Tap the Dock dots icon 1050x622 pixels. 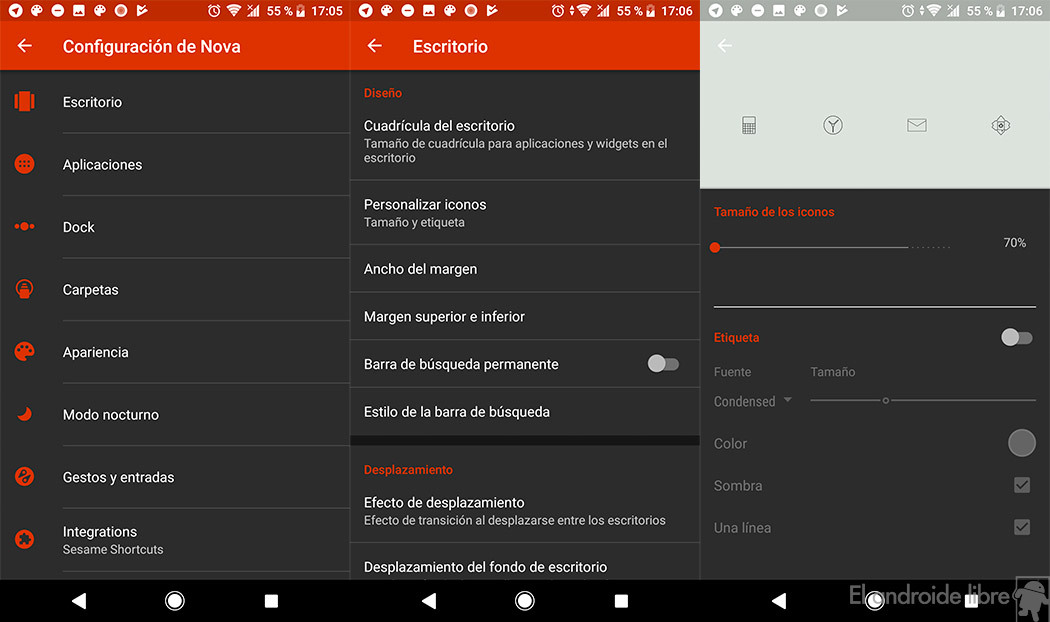[25, 226]
